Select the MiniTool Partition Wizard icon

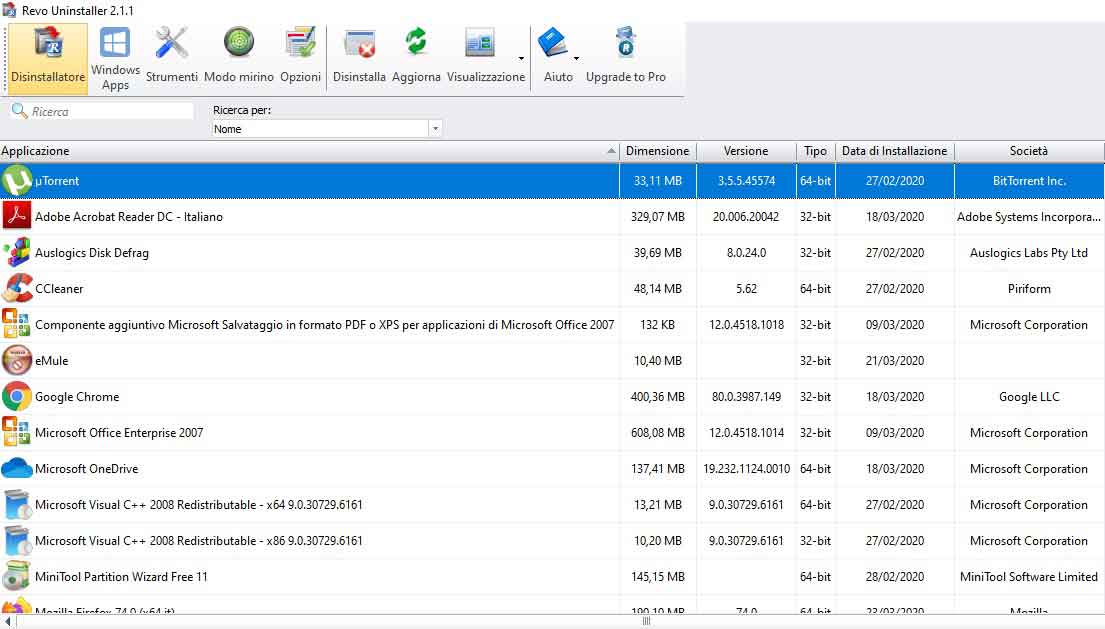pyautogui.click(x=16, y=576)
